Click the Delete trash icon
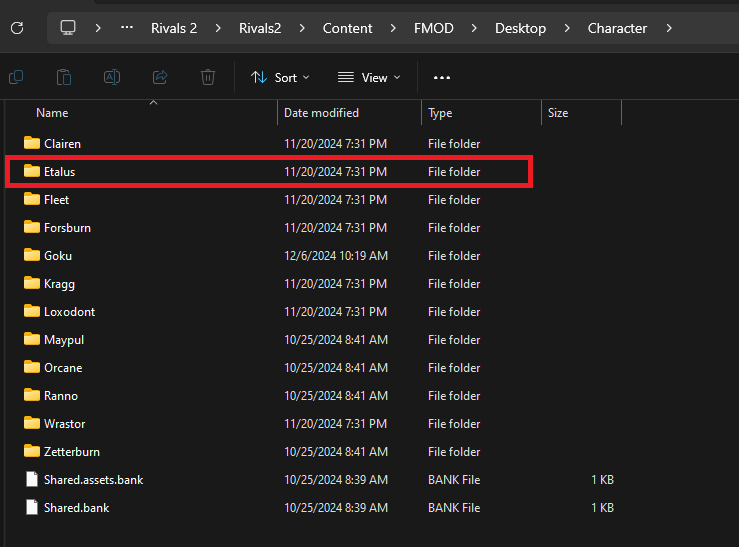The height and width of the screenshot is (547, 739). tap(208, 77)
